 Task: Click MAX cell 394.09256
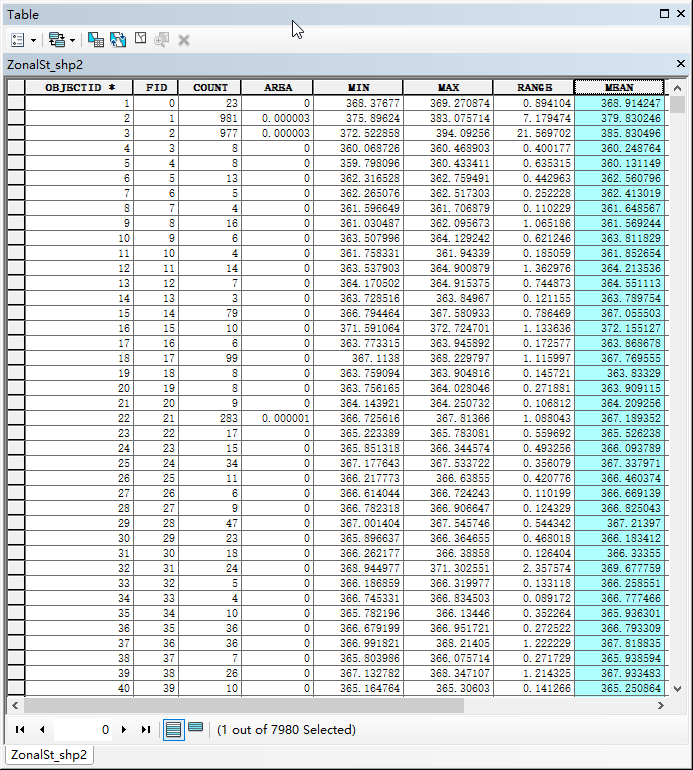pos(448,133)
